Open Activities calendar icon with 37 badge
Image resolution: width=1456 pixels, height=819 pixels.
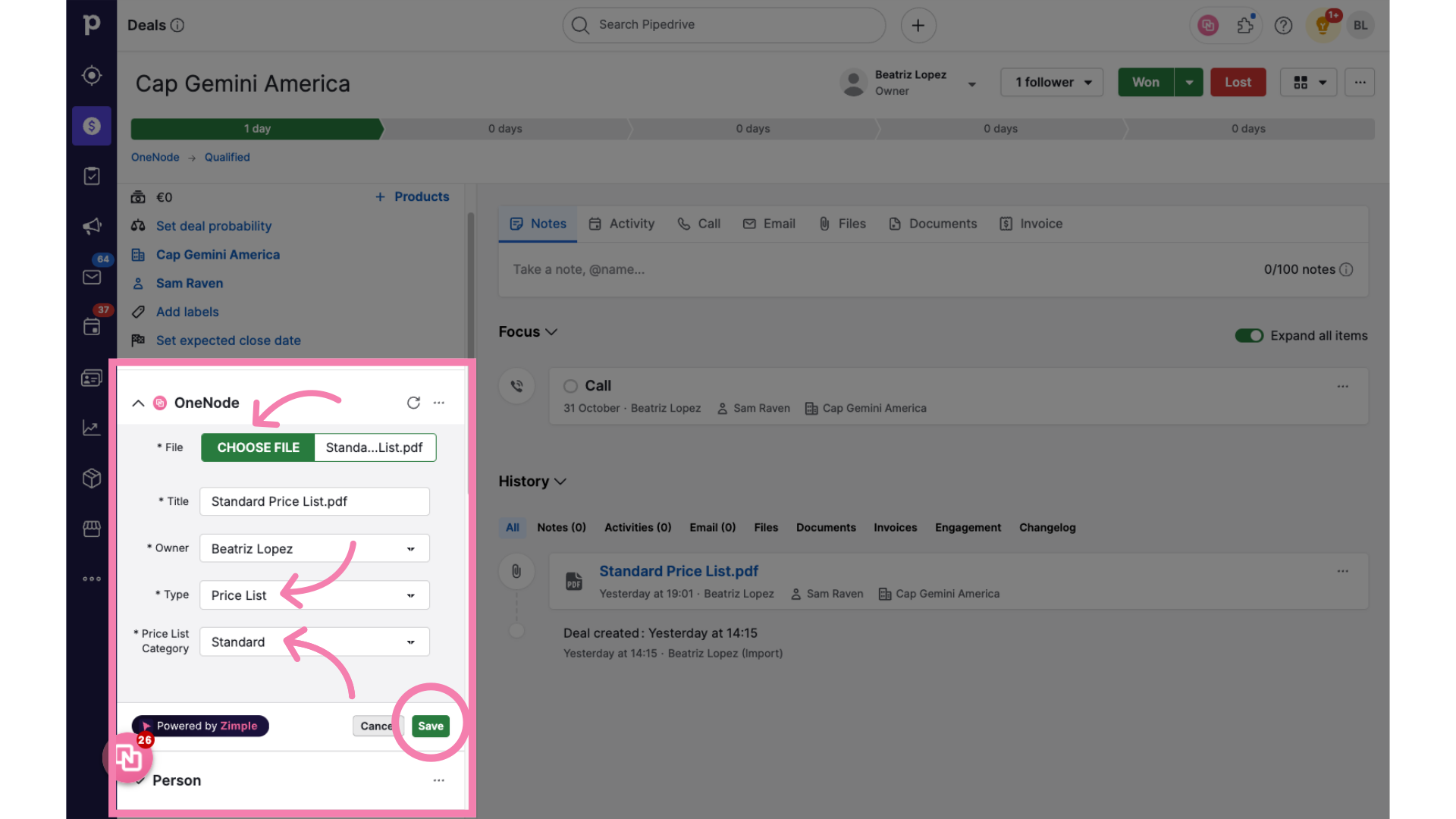(x=92, y=327)
